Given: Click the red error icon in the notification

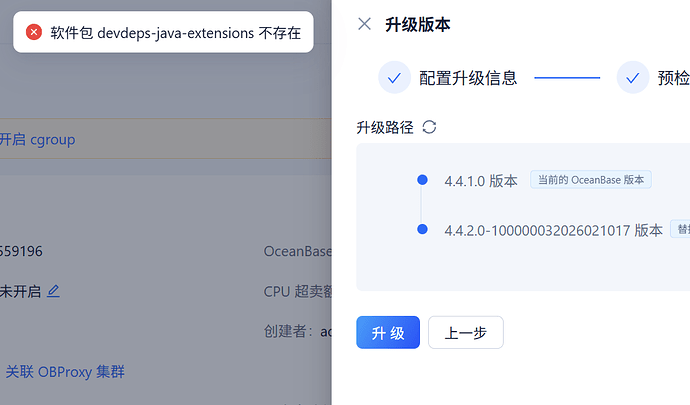Looking at the screenshot, I should [34, 32].
